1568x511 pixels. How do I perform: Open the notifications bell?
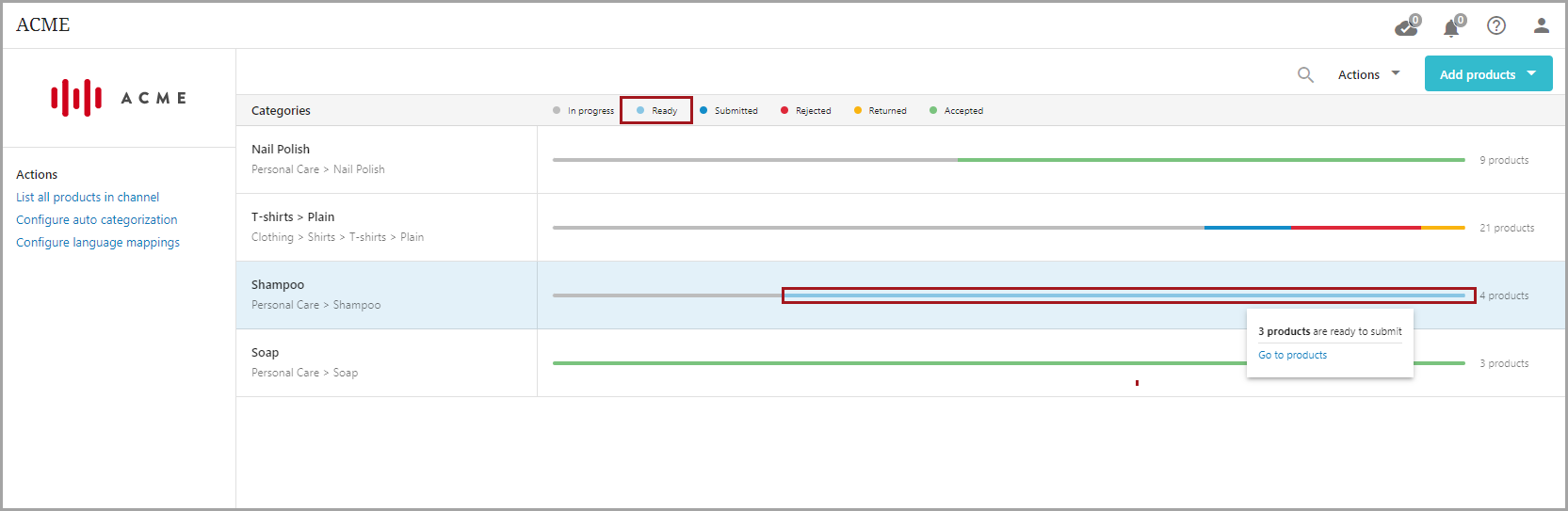tap(1451, 27)
